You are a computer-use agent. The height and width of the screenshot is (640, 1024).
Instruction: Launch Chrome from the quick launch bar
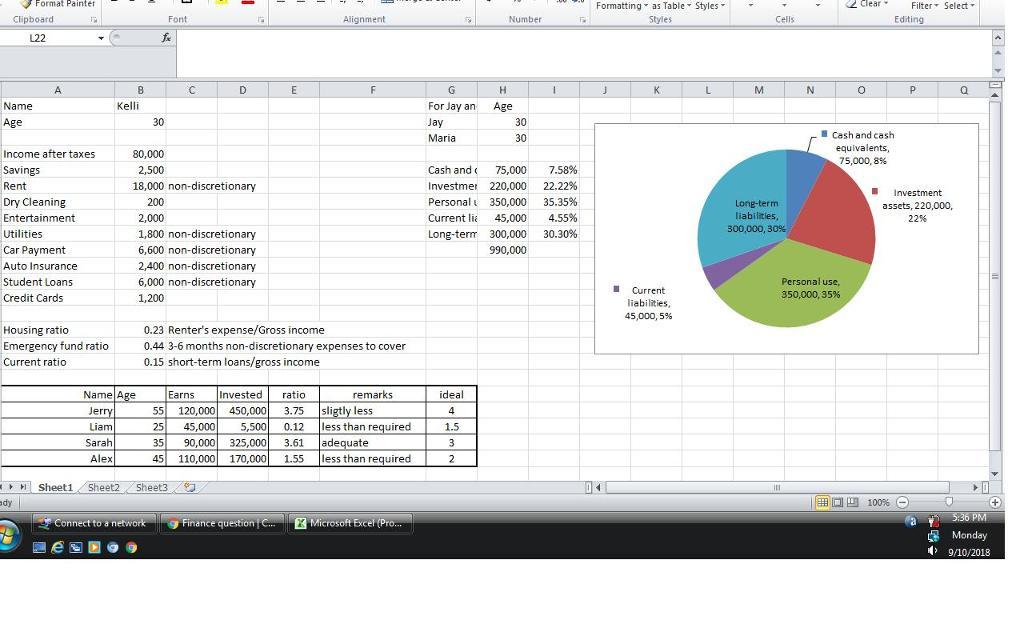point(130,547)
